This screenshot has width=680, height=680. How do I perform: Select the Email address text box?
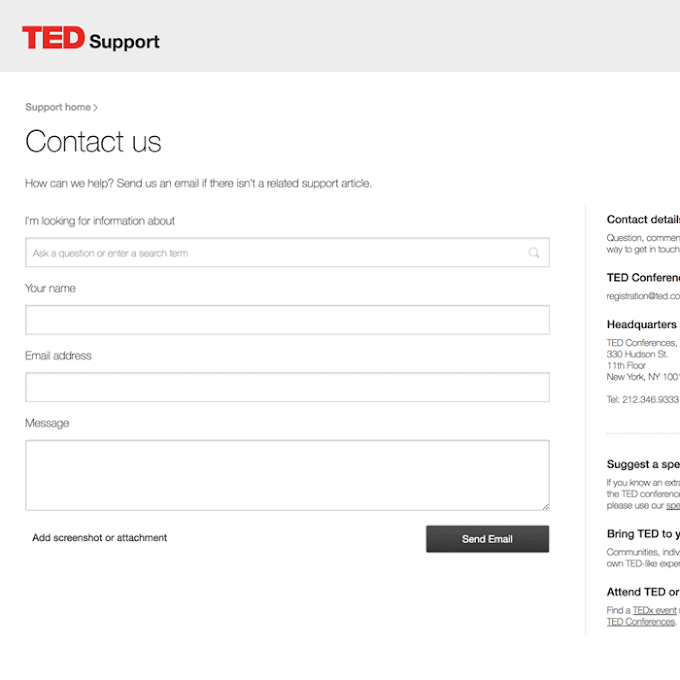pos(287,387)
